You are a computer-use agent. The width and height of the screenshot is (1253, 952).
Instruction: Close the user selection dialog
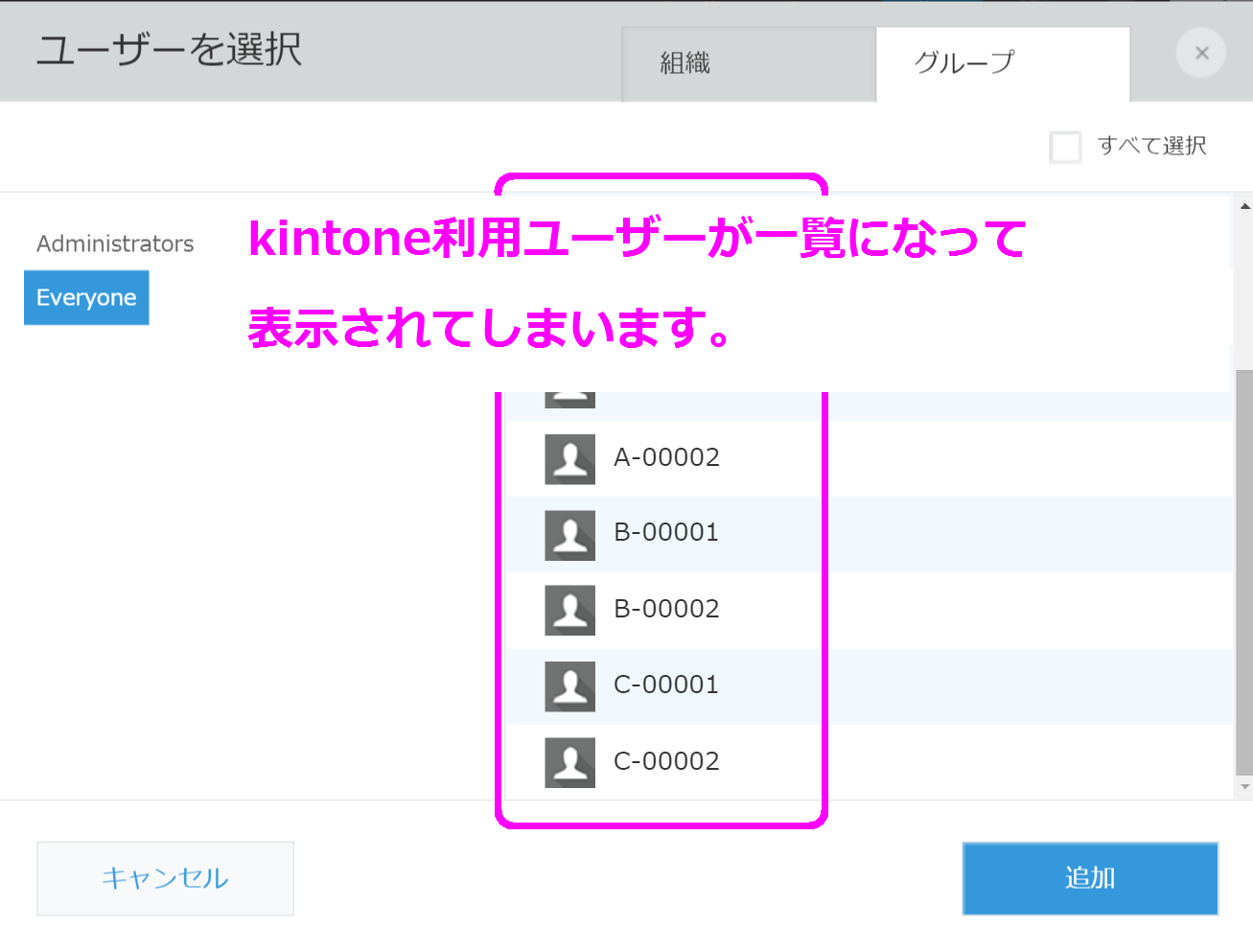point(1201,54)
